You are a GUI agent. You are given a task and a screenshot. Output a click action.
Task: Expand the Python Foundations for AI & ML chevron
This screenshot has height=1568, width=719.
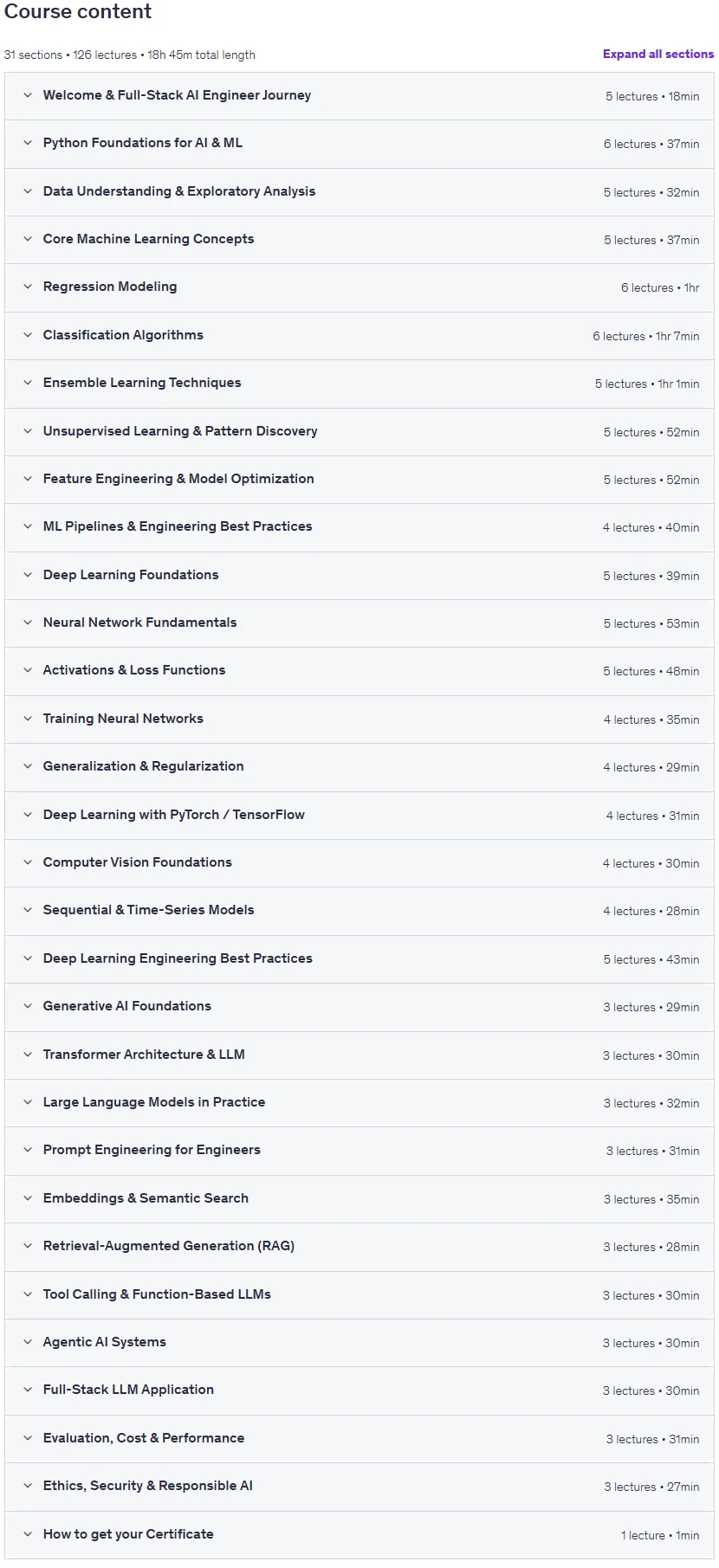pyautogui.click(x=28, y=143)
